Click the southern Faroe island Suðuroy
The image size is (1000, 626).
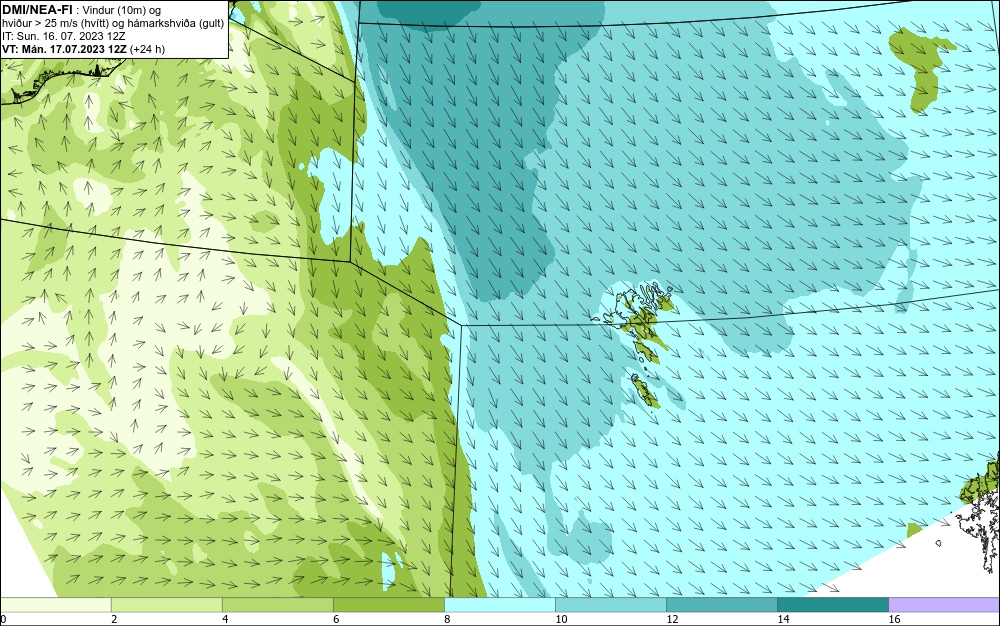point(645,391)
